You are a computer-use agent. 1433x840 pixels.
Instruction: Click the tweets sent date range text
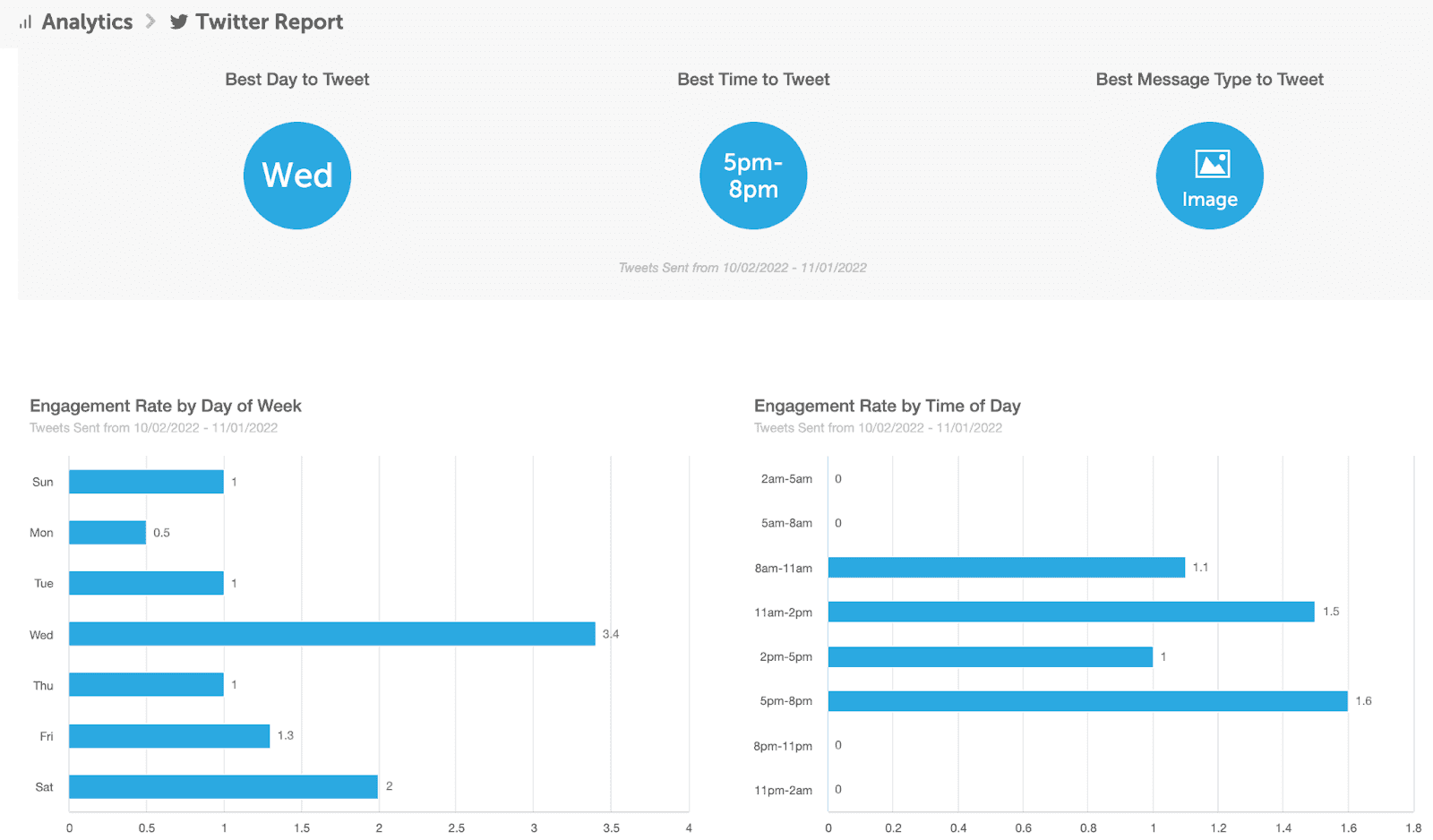pos(742,267)
